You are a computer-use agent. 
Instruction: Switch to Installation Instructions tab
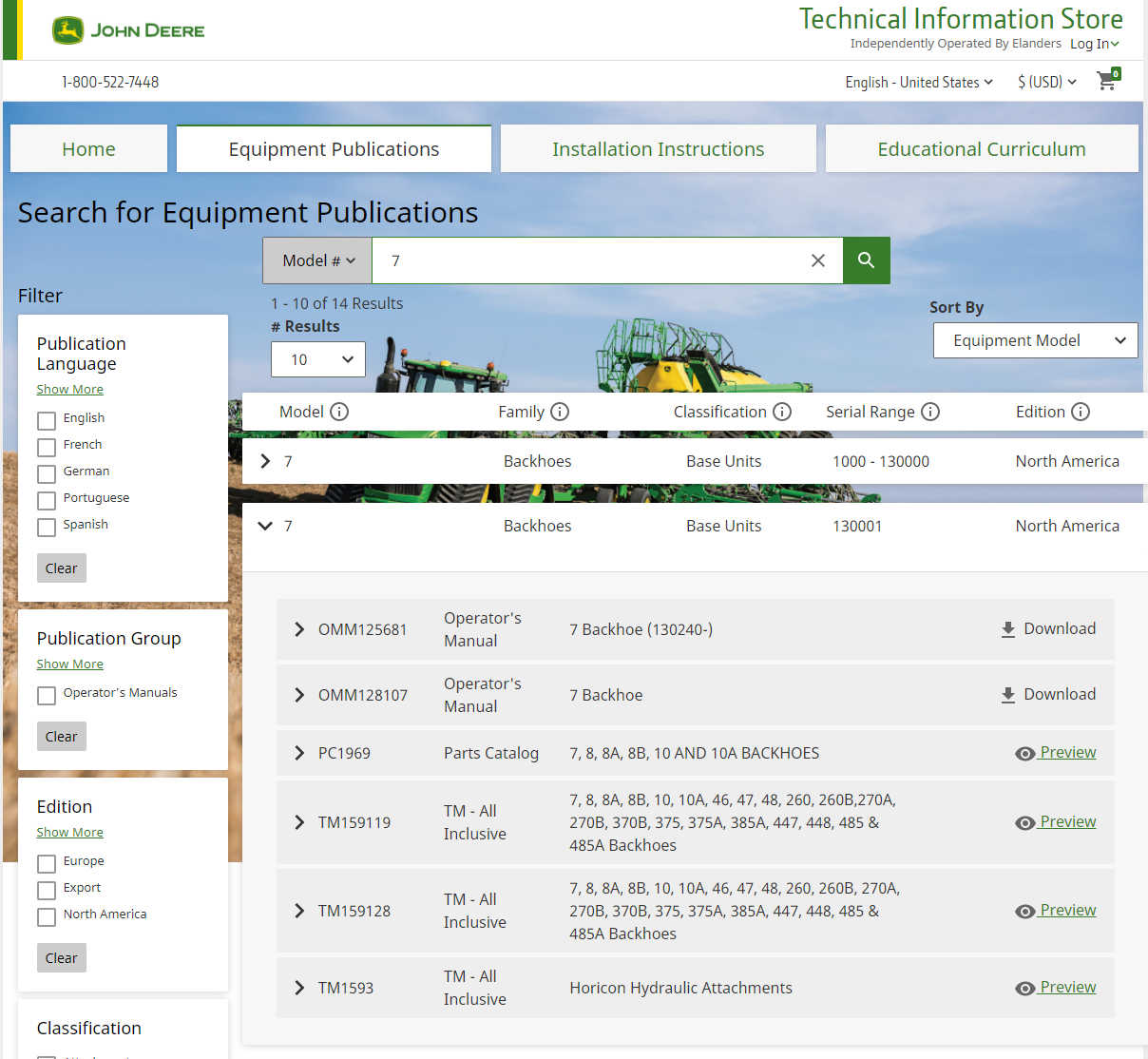[659, 149]
